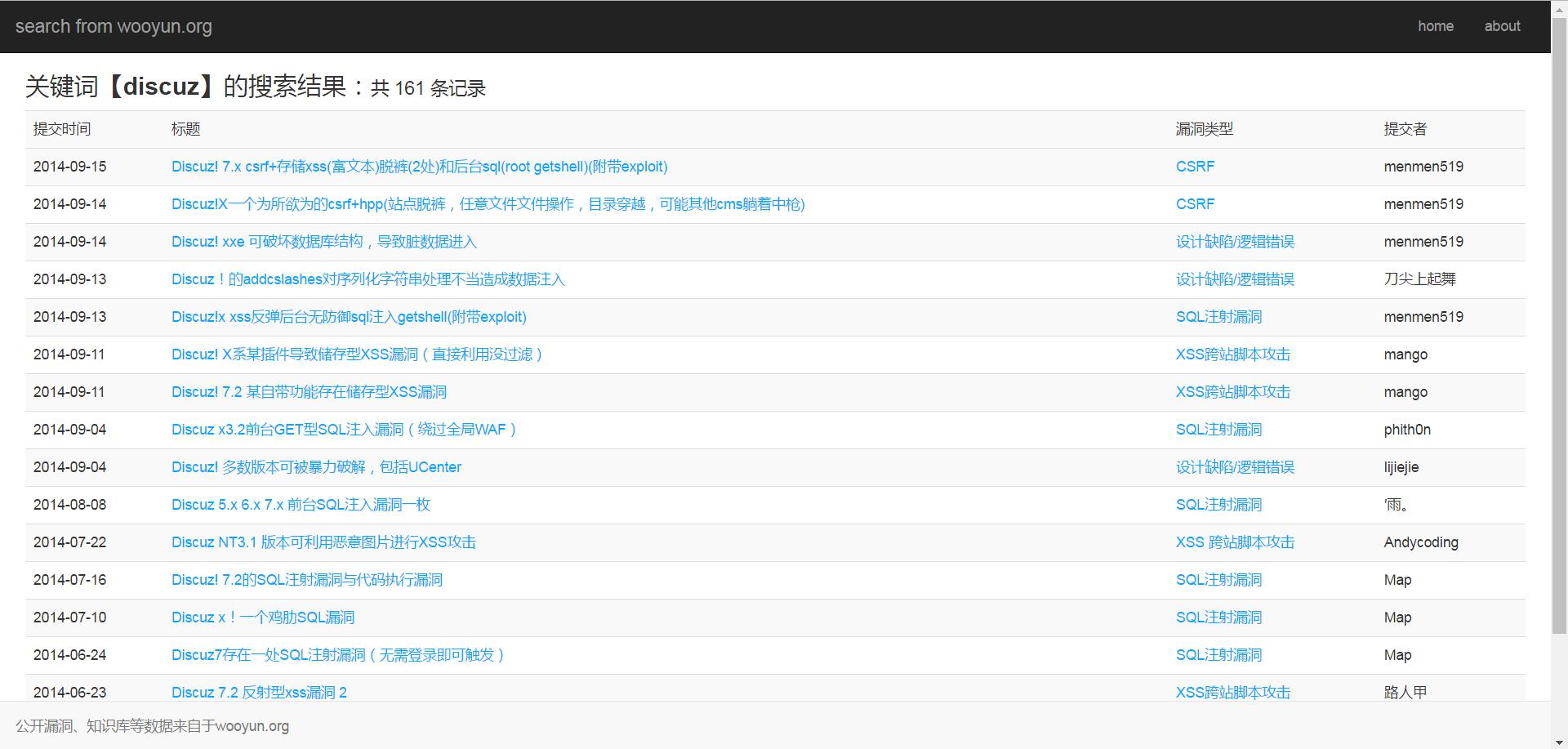Filter by XSS跨站脚本攻击 vulnerability type
Screen dimensions: 1568x749
(1233, 354)
